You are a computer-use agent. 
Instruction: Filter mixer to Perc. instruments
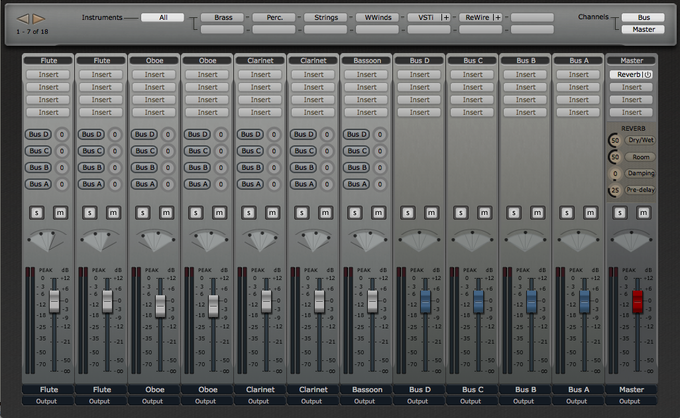coord(274,17)
